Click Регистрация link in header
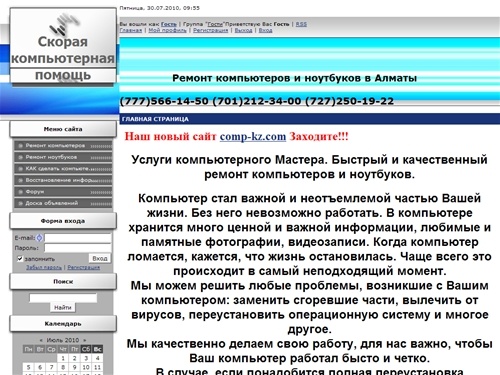 [211, 30]
